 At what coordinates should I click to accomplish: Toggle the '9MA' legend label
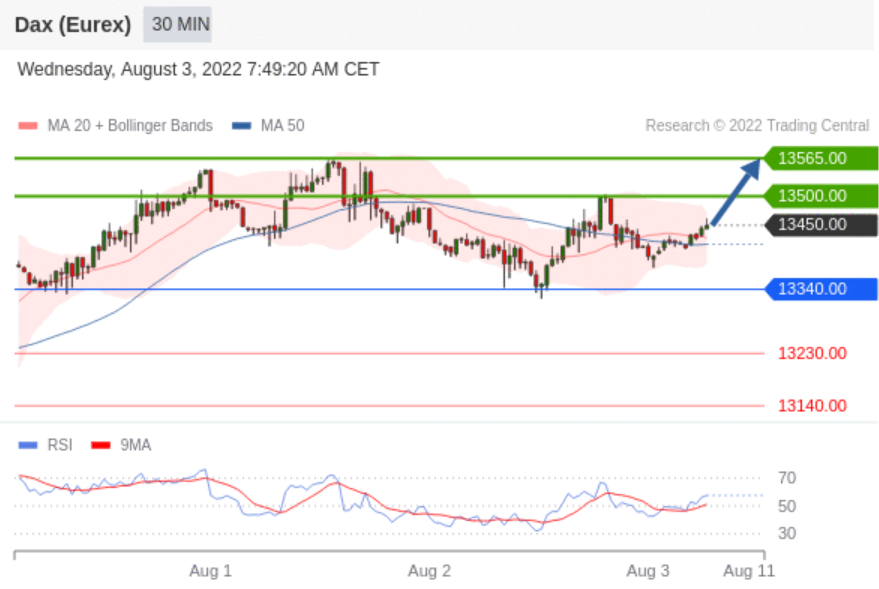136,446
